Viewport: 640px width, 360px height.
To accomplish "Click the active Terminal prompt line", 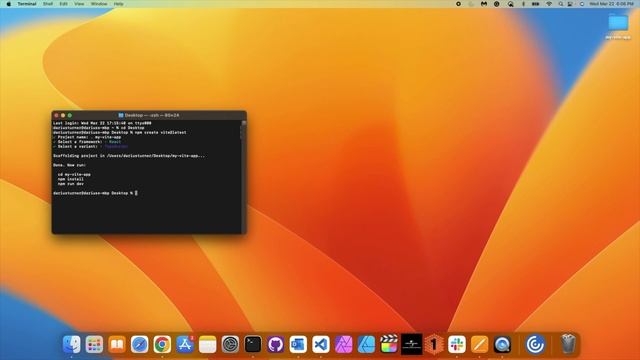I will coord(95,193).
